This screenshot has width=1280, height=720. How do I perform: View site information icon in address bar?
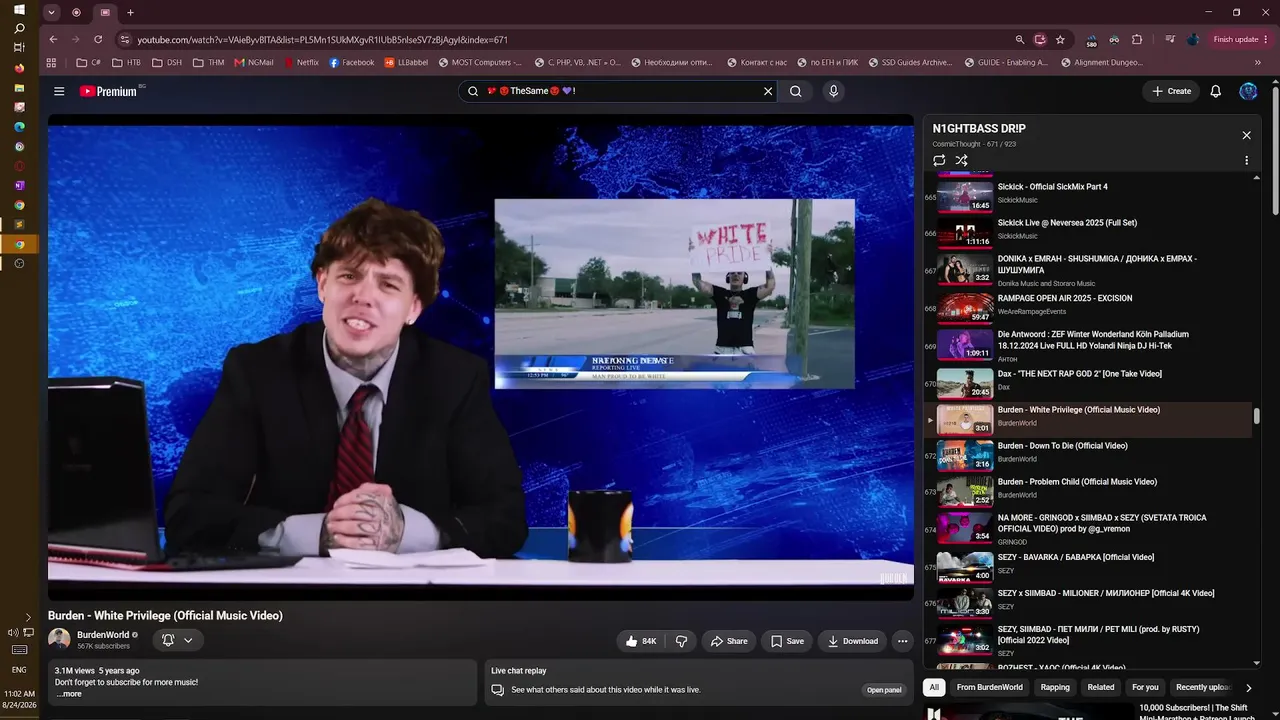pos(124,39)
